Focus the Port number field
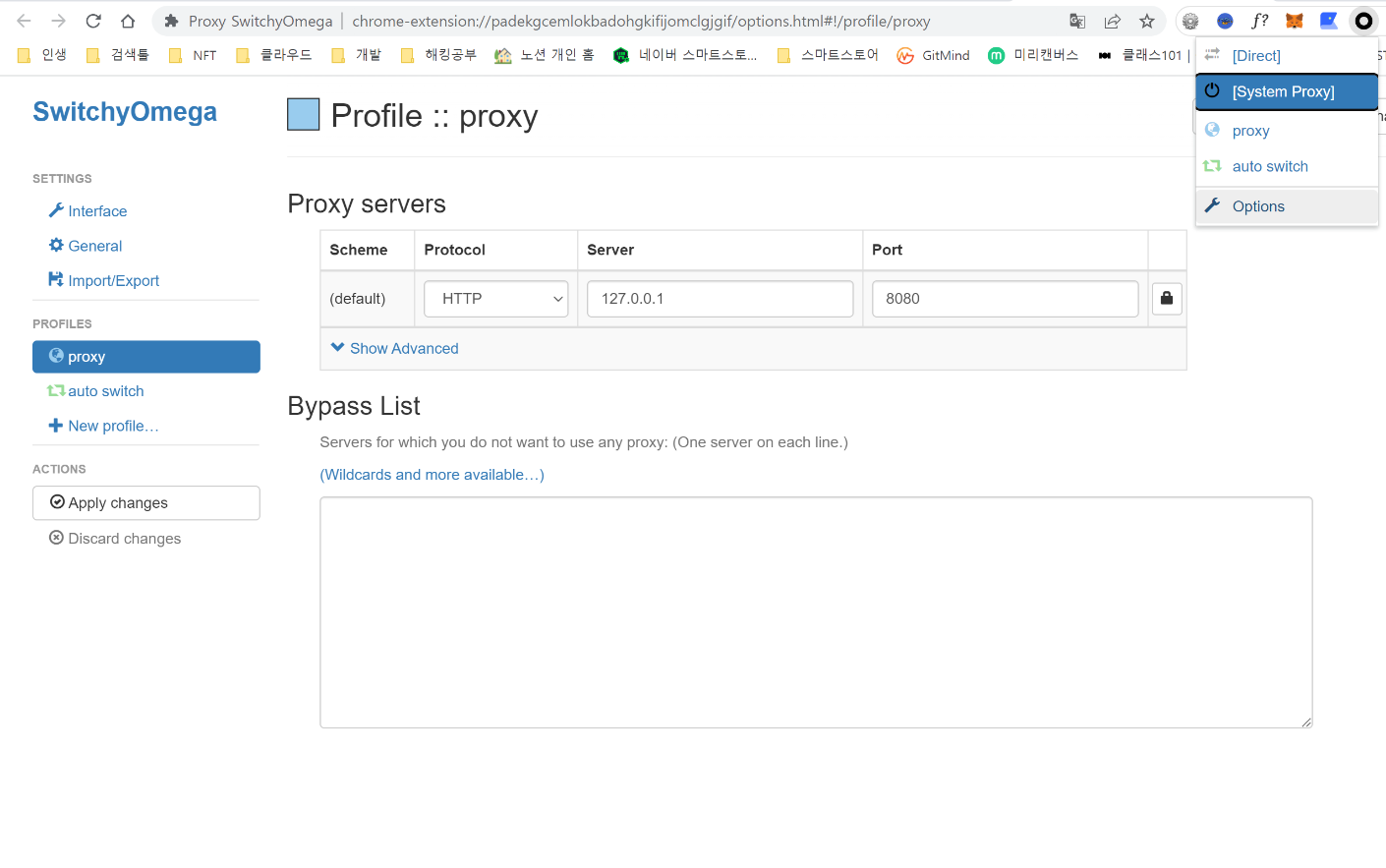Viewport: 1386px width, 868px height. [x=1006, y=299]
